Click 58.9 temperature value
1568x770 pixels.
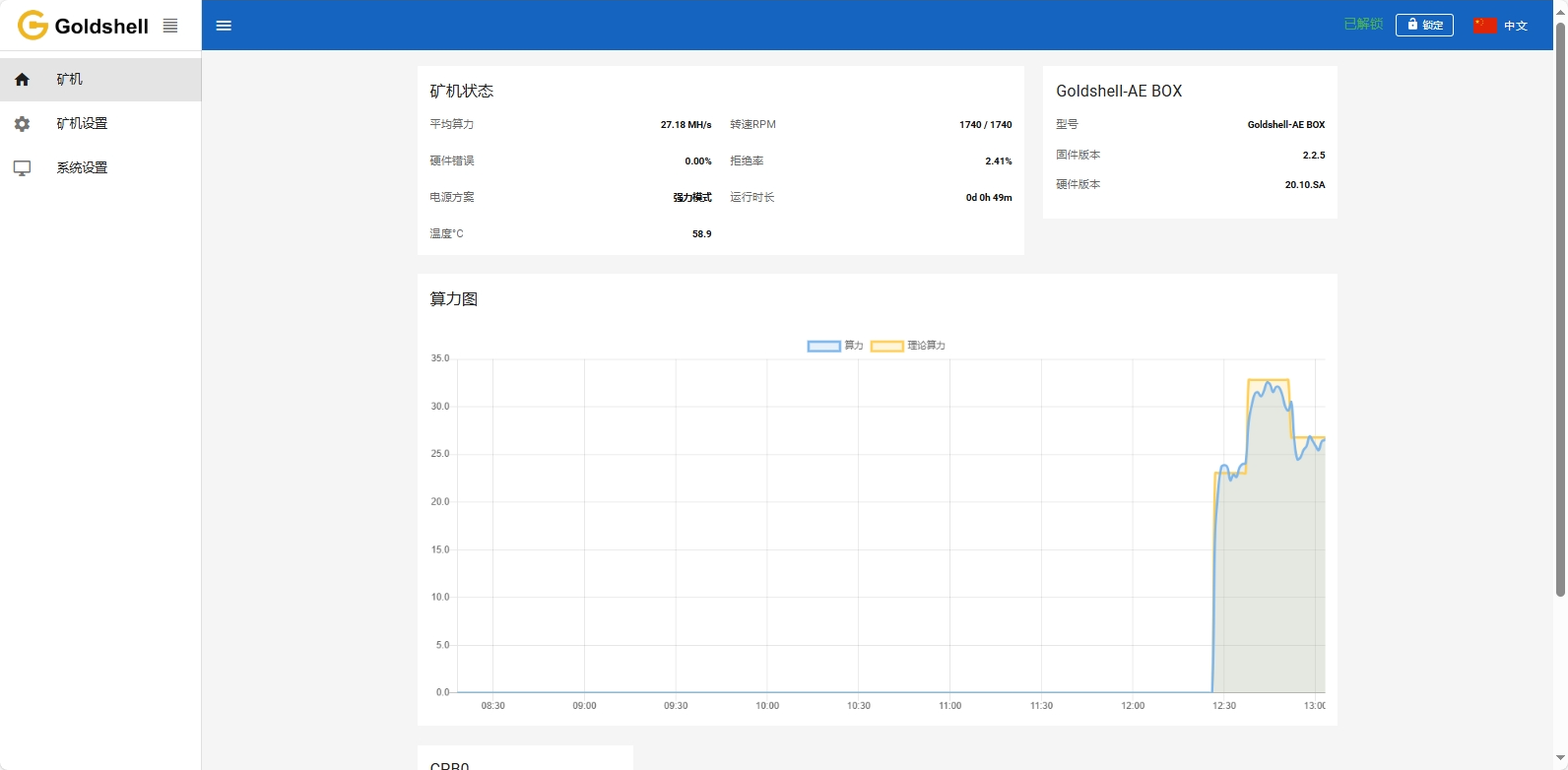(701, 234)
